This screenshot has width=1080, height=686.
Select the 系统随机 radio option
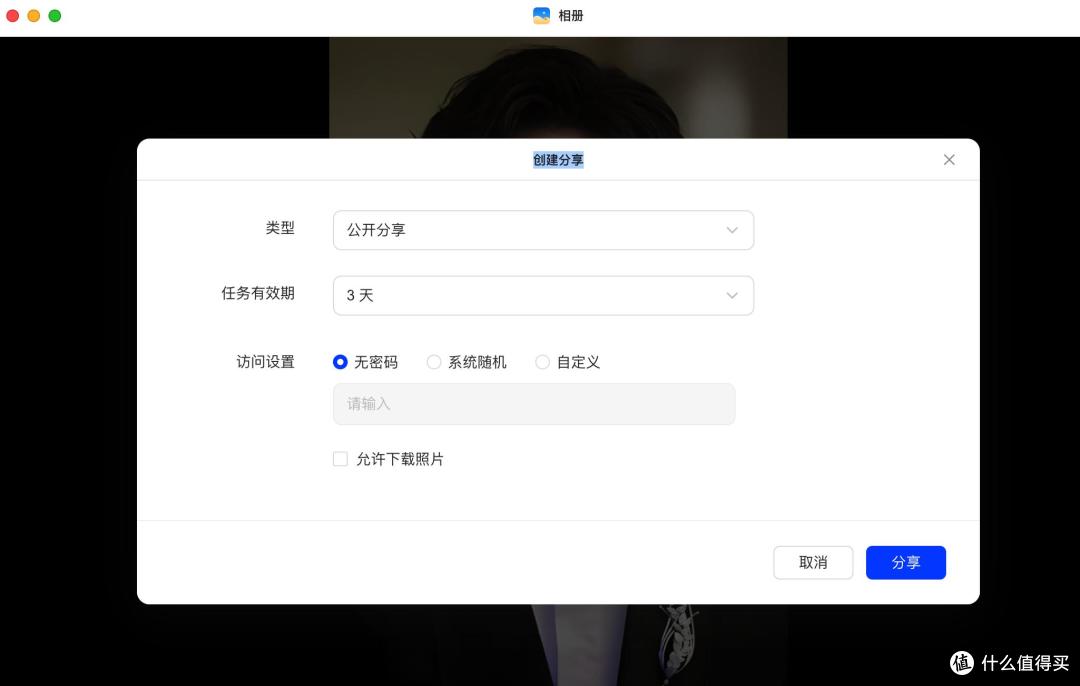(x=434, y=362)
